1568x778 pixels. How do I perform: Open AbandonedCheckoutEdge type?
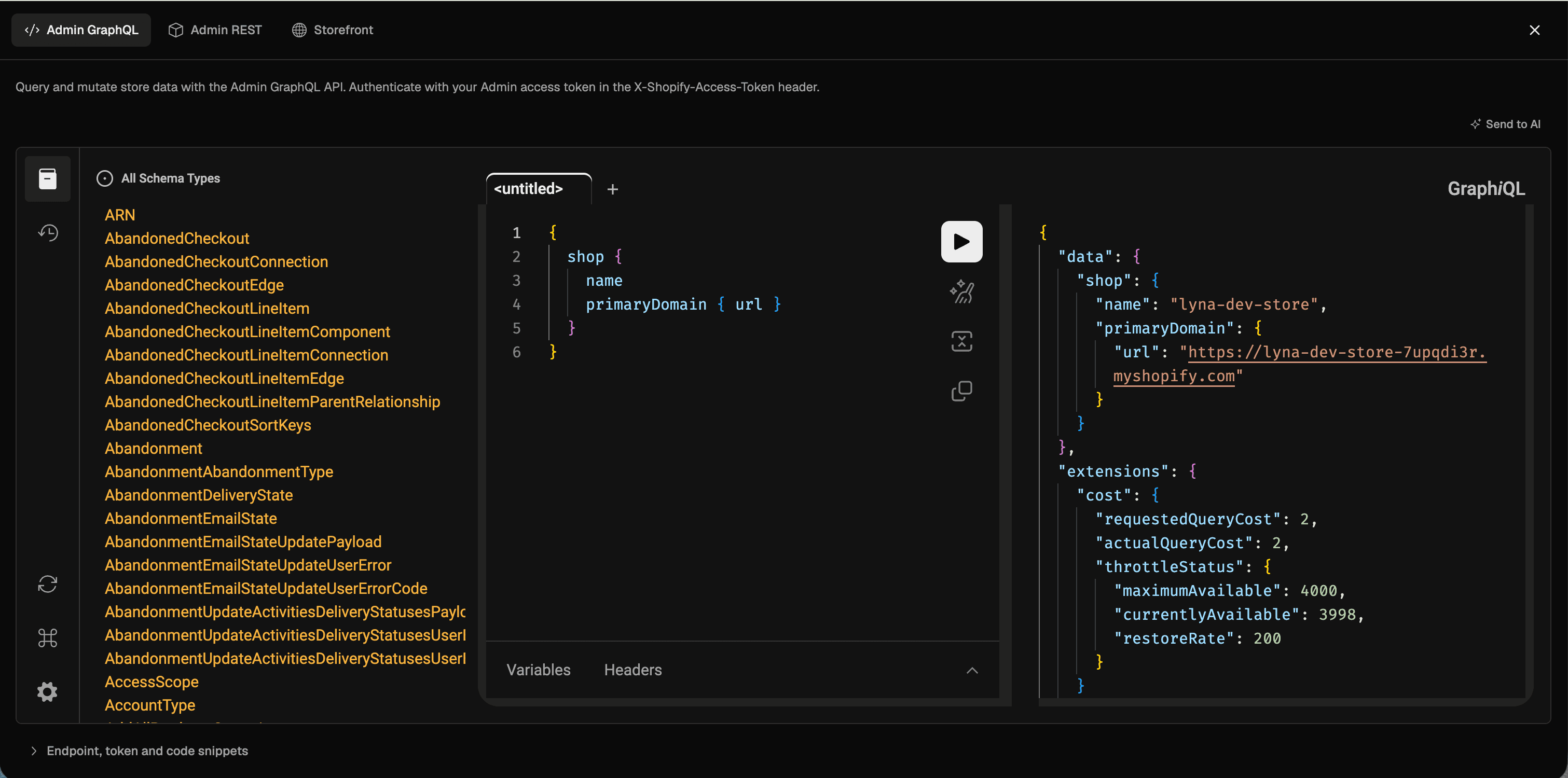coord(194,285)
